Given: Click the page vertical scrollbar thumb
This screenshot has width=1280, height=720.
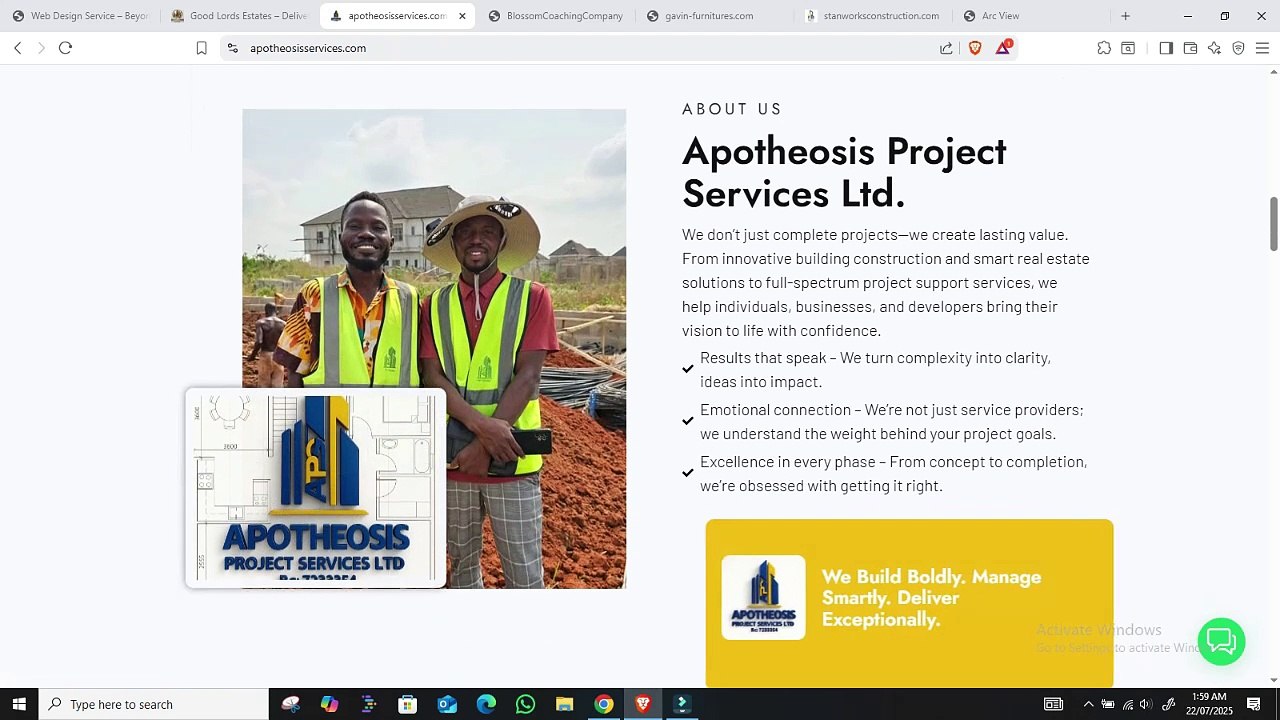Looking at the screenshot, I should coord(1273,224).
